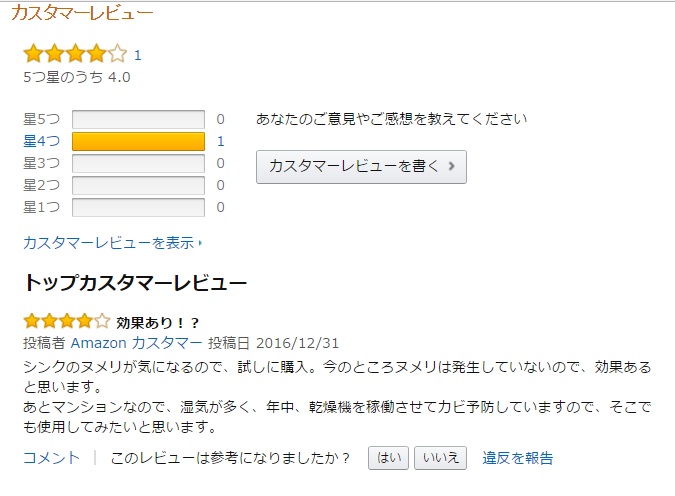Click the count 1 beside 4-star bar
This screenshot has width=675, height=496.
(x=220, y=142)
